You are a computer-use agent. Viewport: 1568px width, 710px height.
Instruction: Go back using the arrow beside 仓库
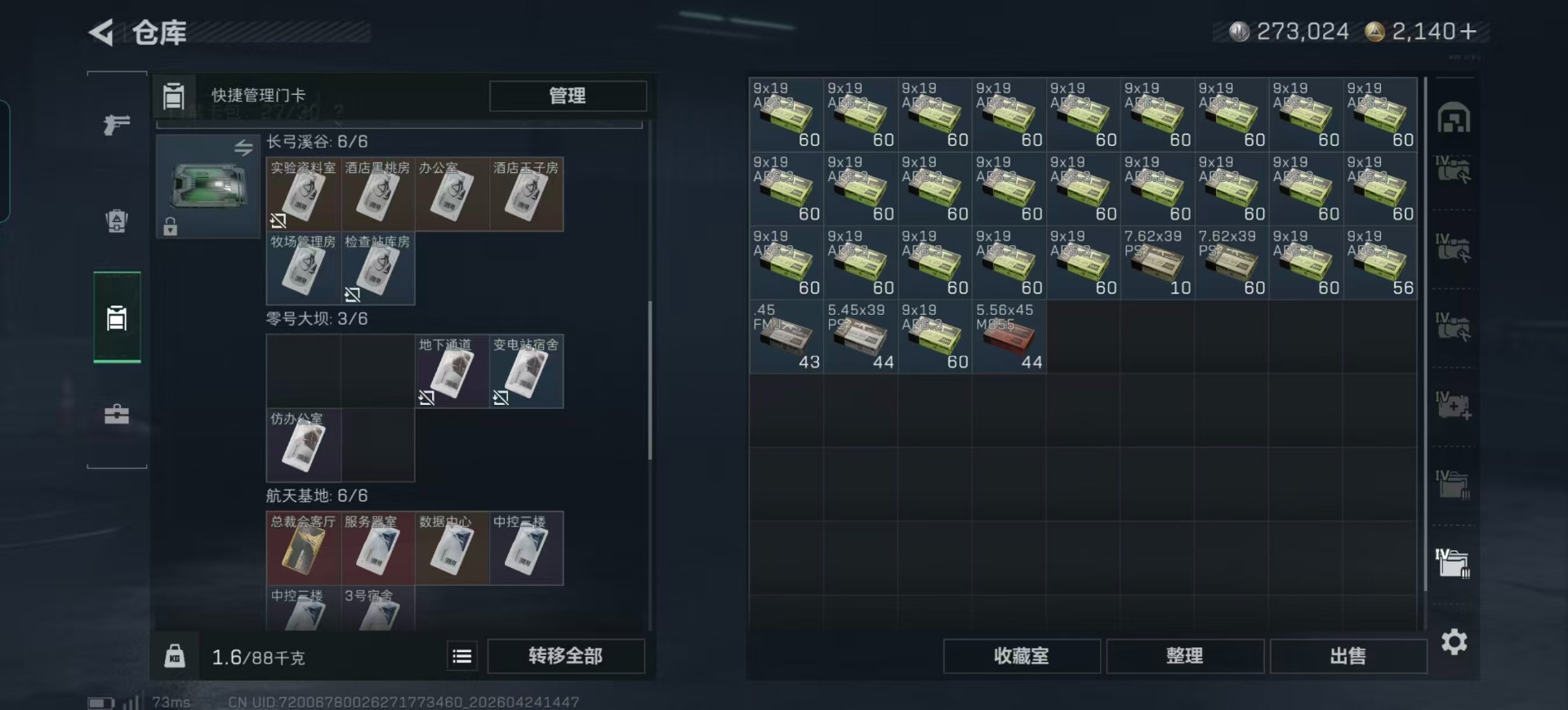(x=101, y=33)
